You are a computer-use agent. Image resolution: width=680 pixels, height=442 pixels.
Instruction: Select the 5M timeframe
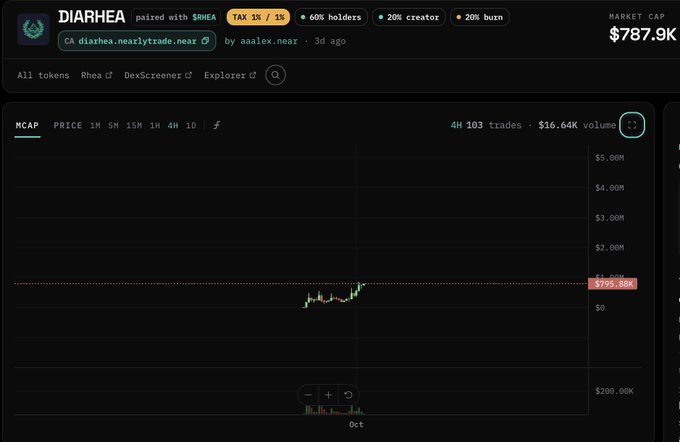pos(113,125)
